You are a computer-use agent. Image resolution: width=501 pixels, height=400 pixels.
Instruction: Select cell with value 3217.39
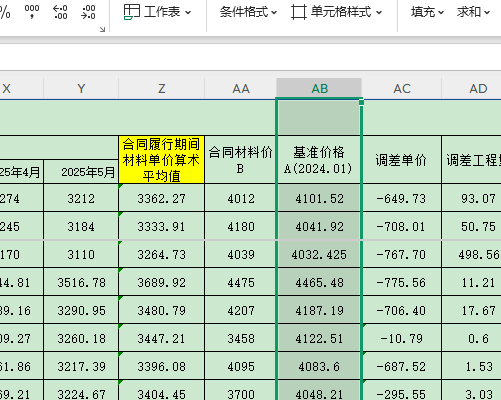(x=81, y=366)
